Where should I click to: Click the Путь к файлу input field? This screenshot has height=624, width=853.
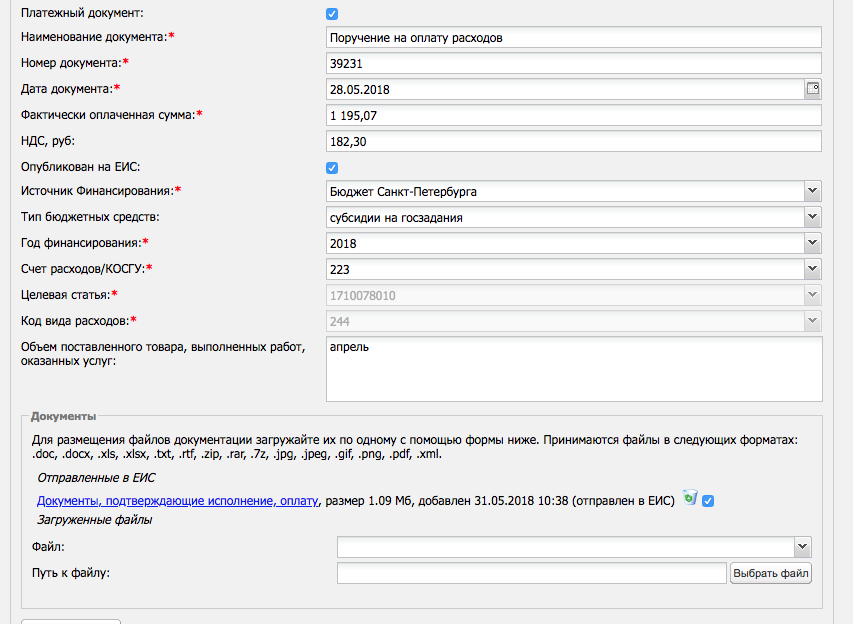pos(531,573)
